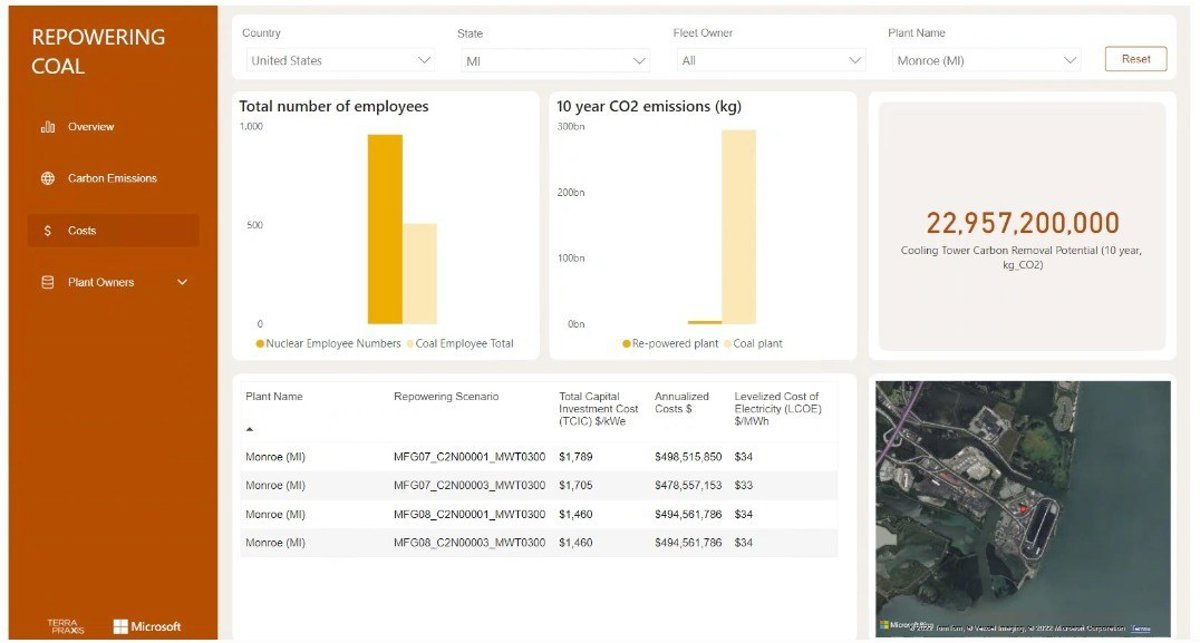The height and width of the screenshot is (643, 1200).
Task: Click the Carbon Emissions globe icon
Action: pyautogui.click(x=47, y=179)
